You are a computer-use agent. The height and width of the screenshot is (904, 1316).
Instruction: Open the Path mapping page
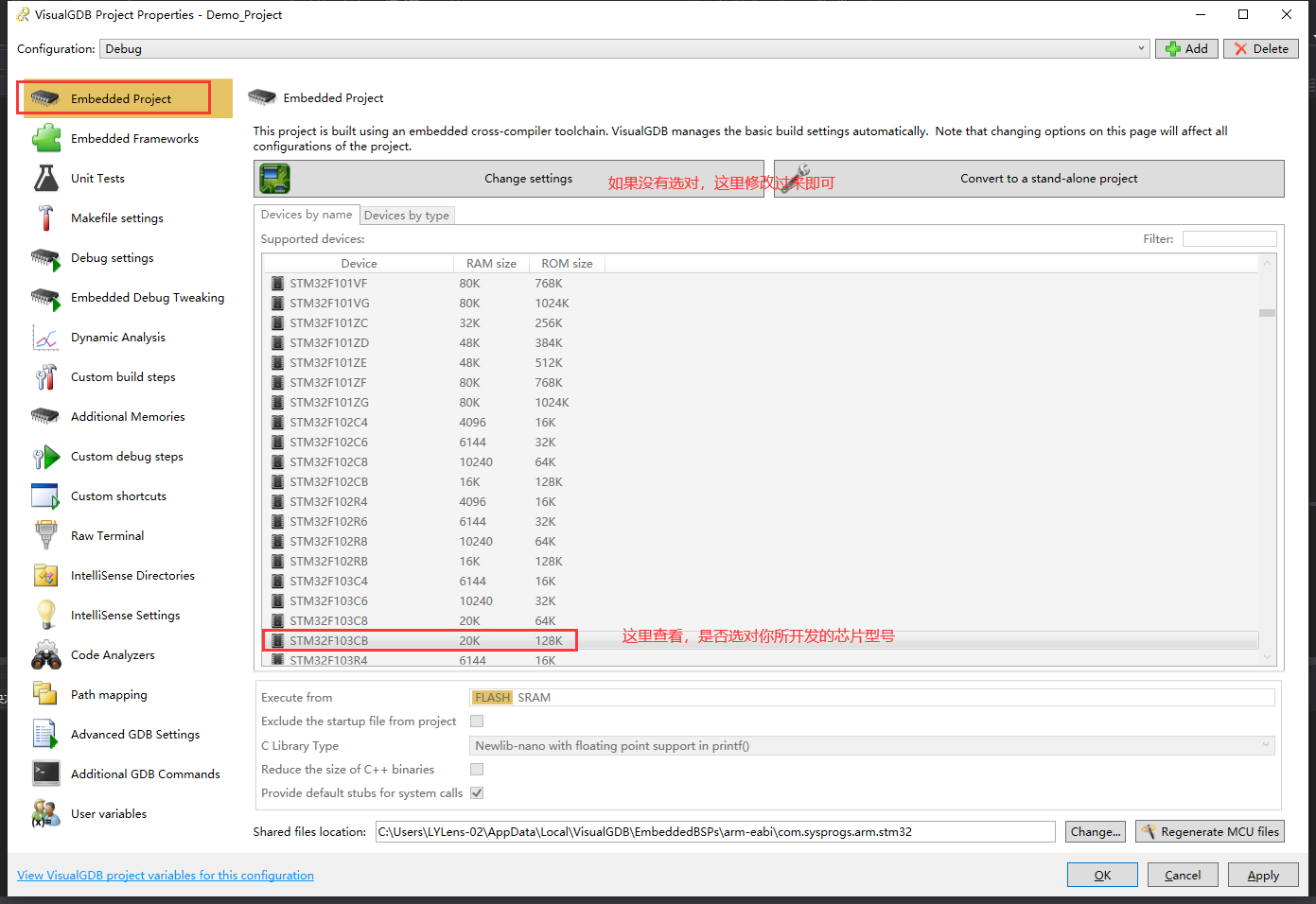click(x=109, y=694)
